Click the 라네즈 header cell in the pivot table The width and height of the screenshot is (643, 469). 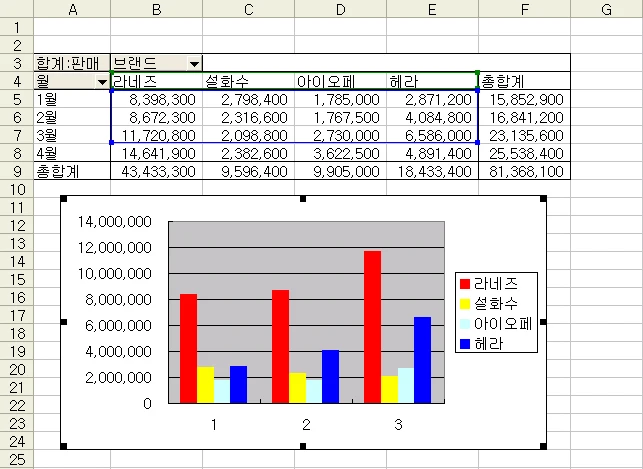click(x=157, y=81)
